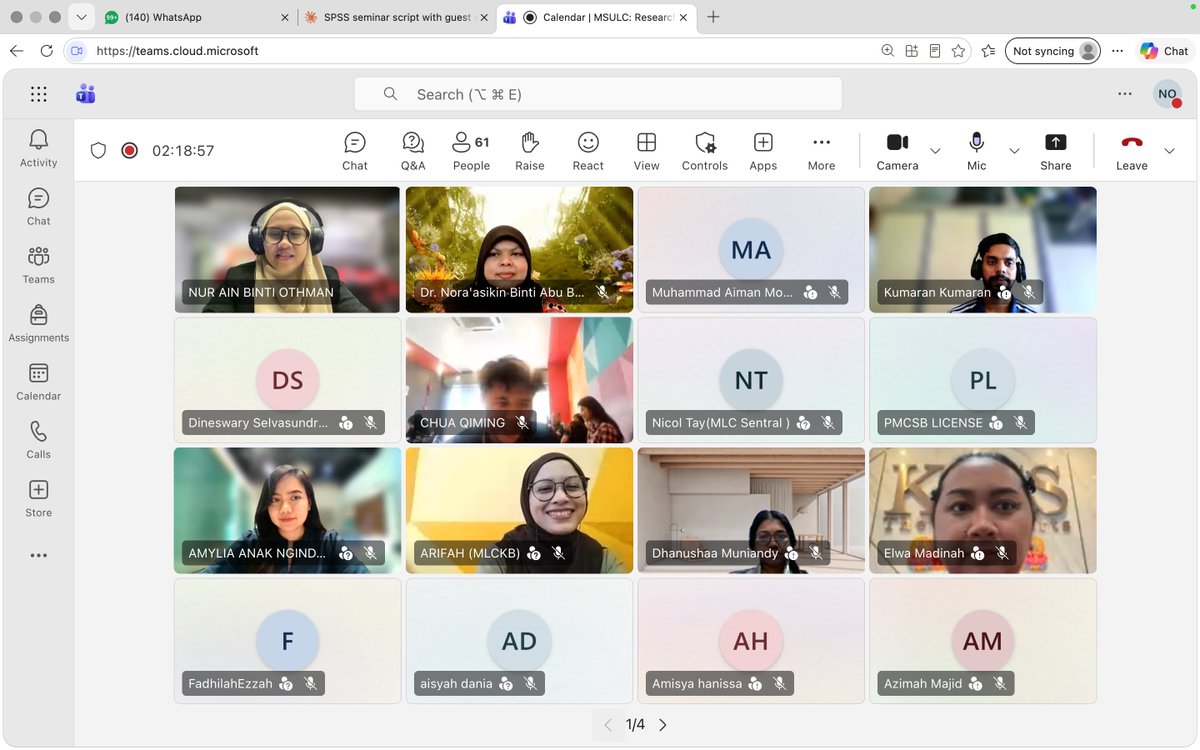
Task: Open the meeting Chat panel
Action: (355, 151)
